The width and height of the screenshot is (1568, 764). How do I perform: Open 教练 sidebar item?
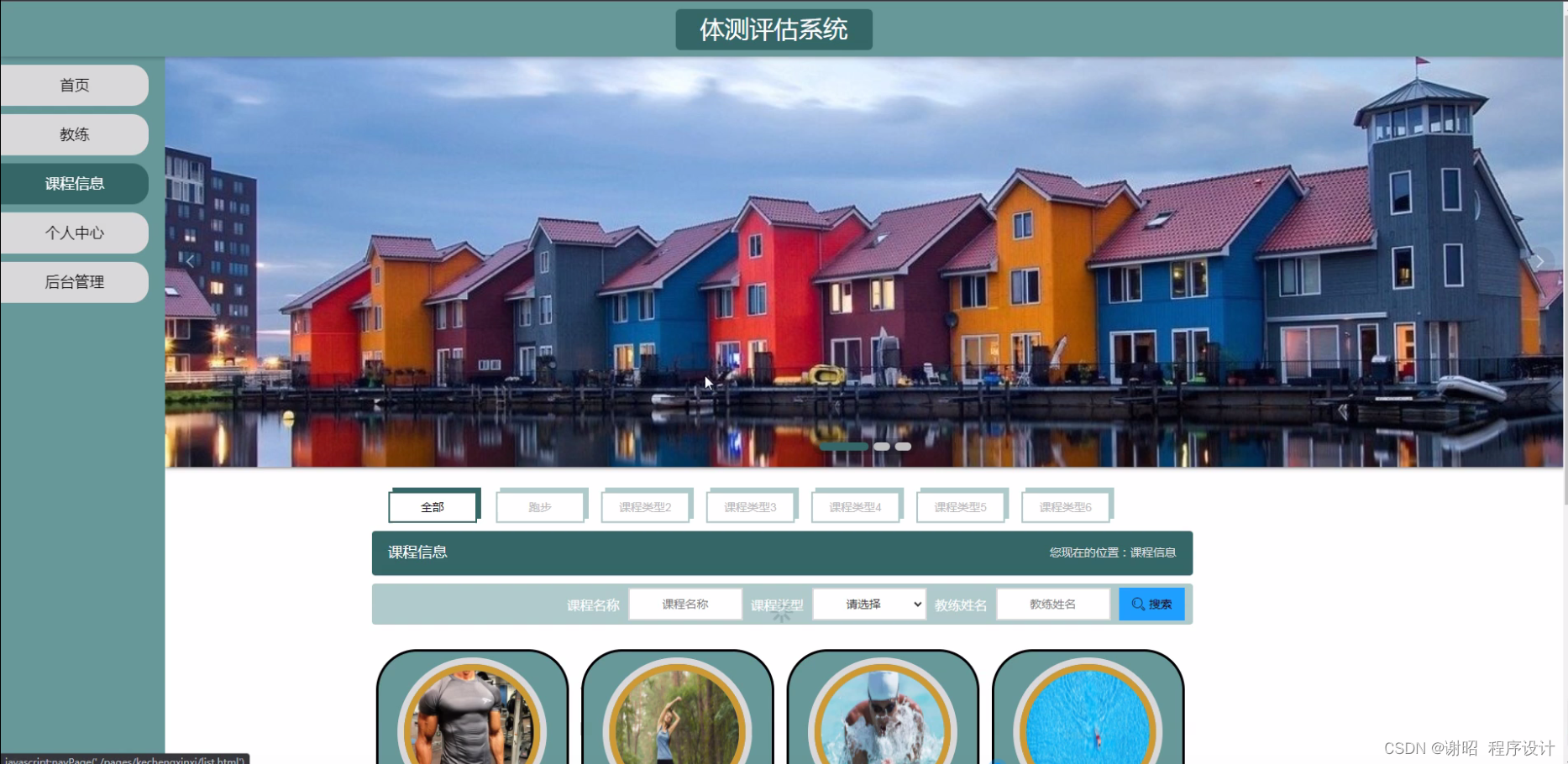74,134
